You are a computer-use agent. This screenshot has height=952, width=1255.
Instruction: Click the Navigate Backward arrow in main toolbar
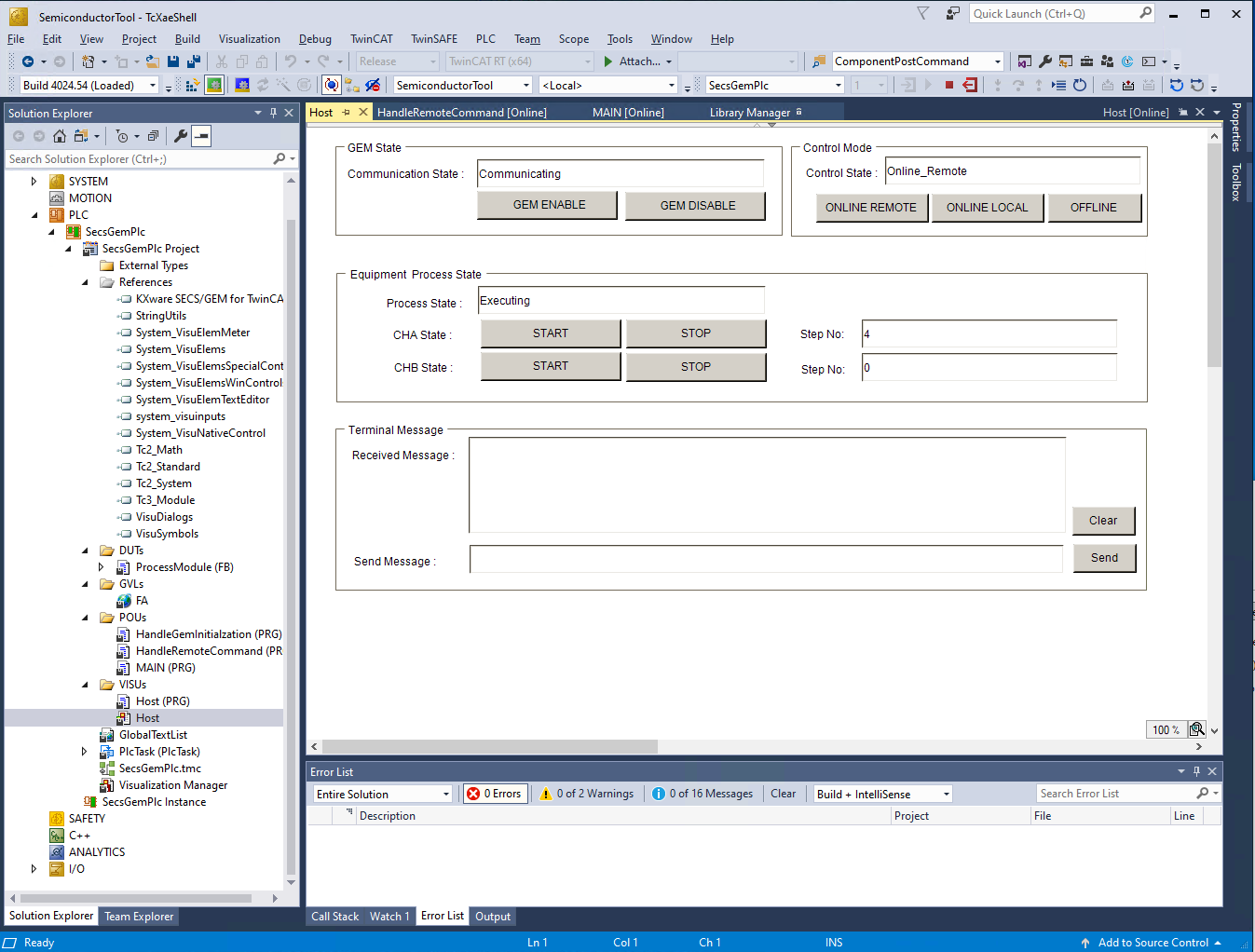click(x=28, y=61)
